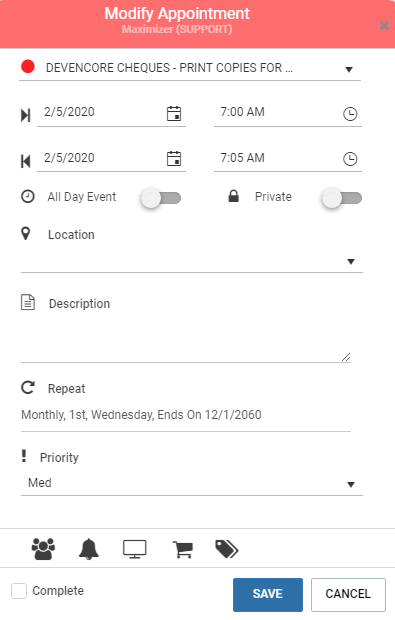Open end time clock picker

pos(350,159)
